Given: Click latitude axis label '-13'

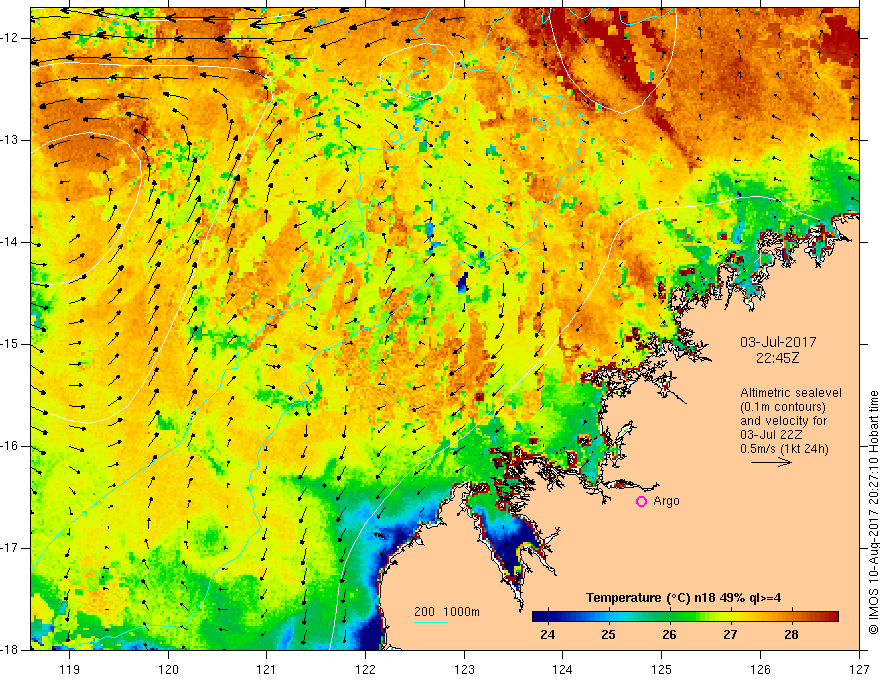Looking at the screenshot, I should [10, 140].
